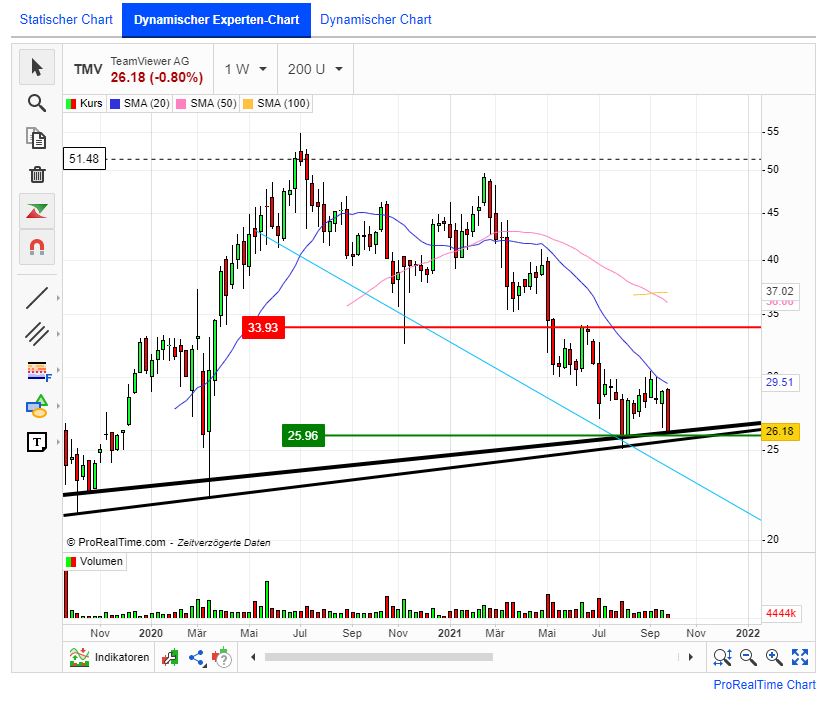837x711 pixels.
Task: Select the Fibonacci retracement tool
Action: pos(38,371)
